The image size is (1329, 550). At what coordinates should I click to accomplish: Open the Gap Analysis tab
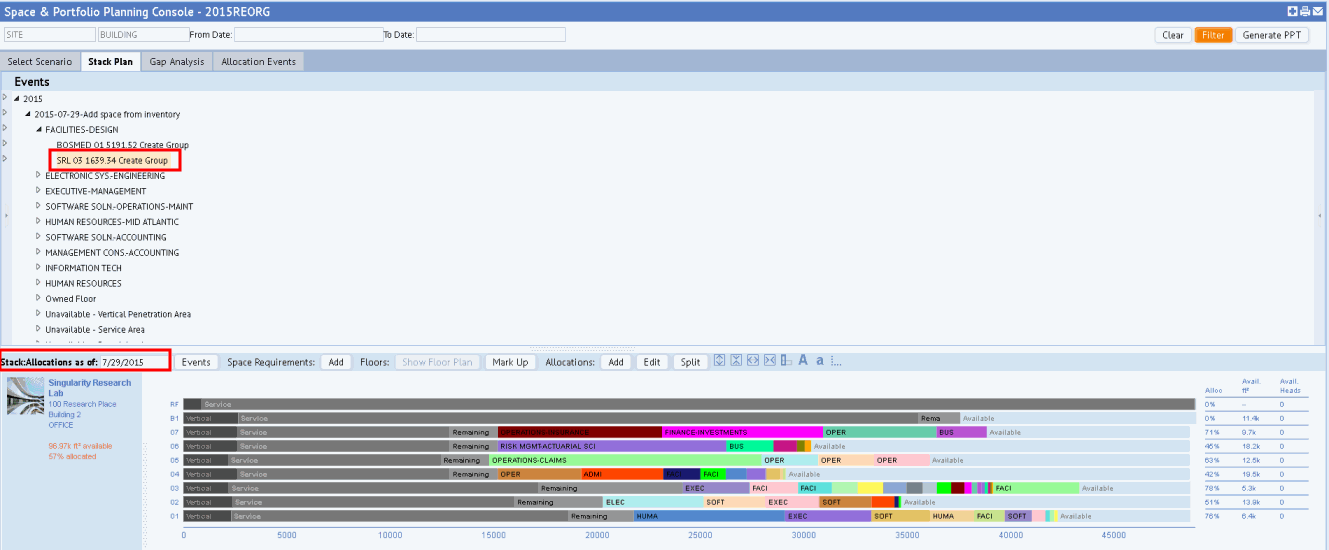point(177,62)
